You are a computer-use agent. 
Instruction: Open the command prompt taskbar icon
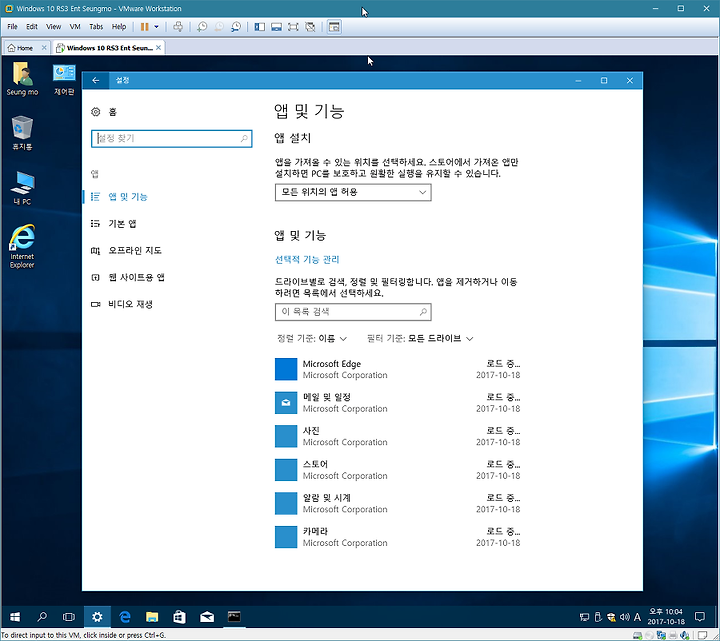tap(234, 617)
